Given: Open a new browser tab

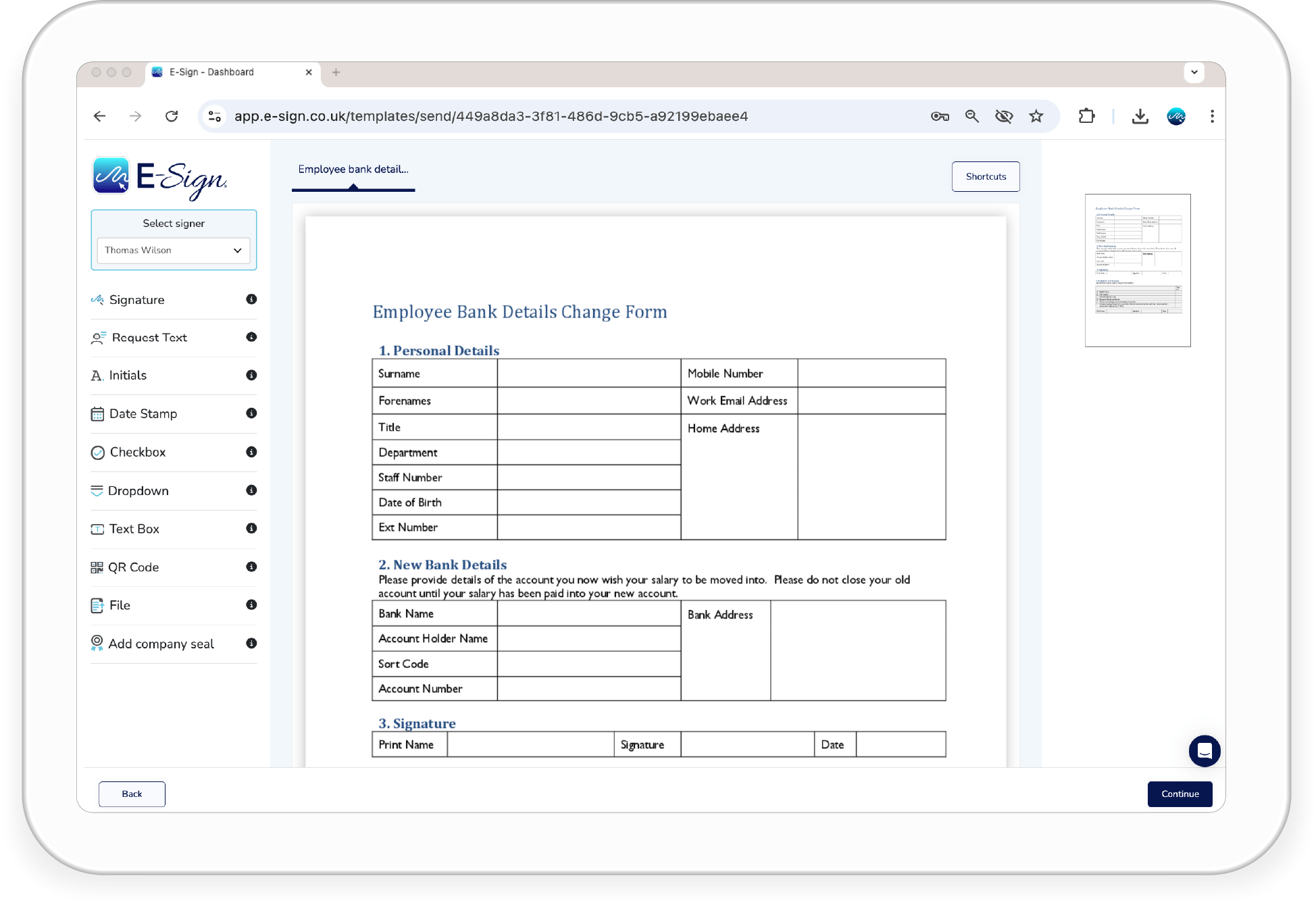Looking at the screenshot, I should 336,72.
